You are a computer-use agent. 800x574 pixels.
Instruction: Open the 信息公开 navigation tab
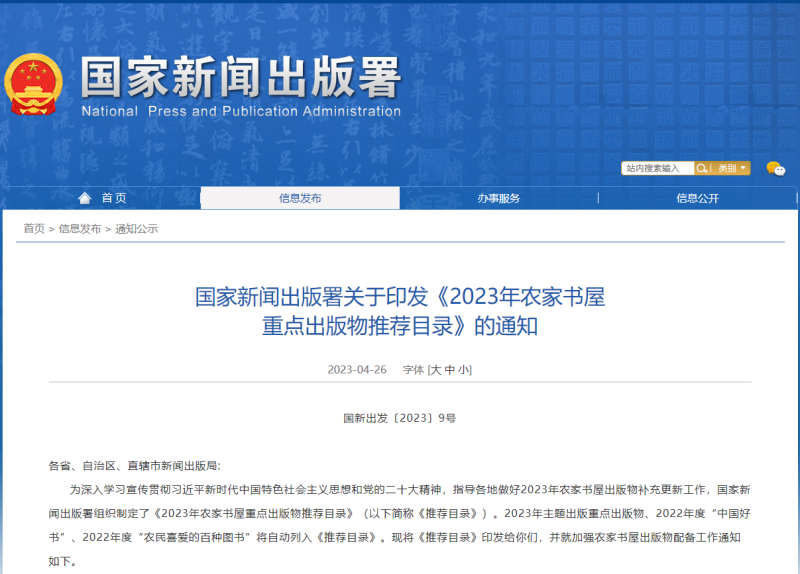coord(697,198)
